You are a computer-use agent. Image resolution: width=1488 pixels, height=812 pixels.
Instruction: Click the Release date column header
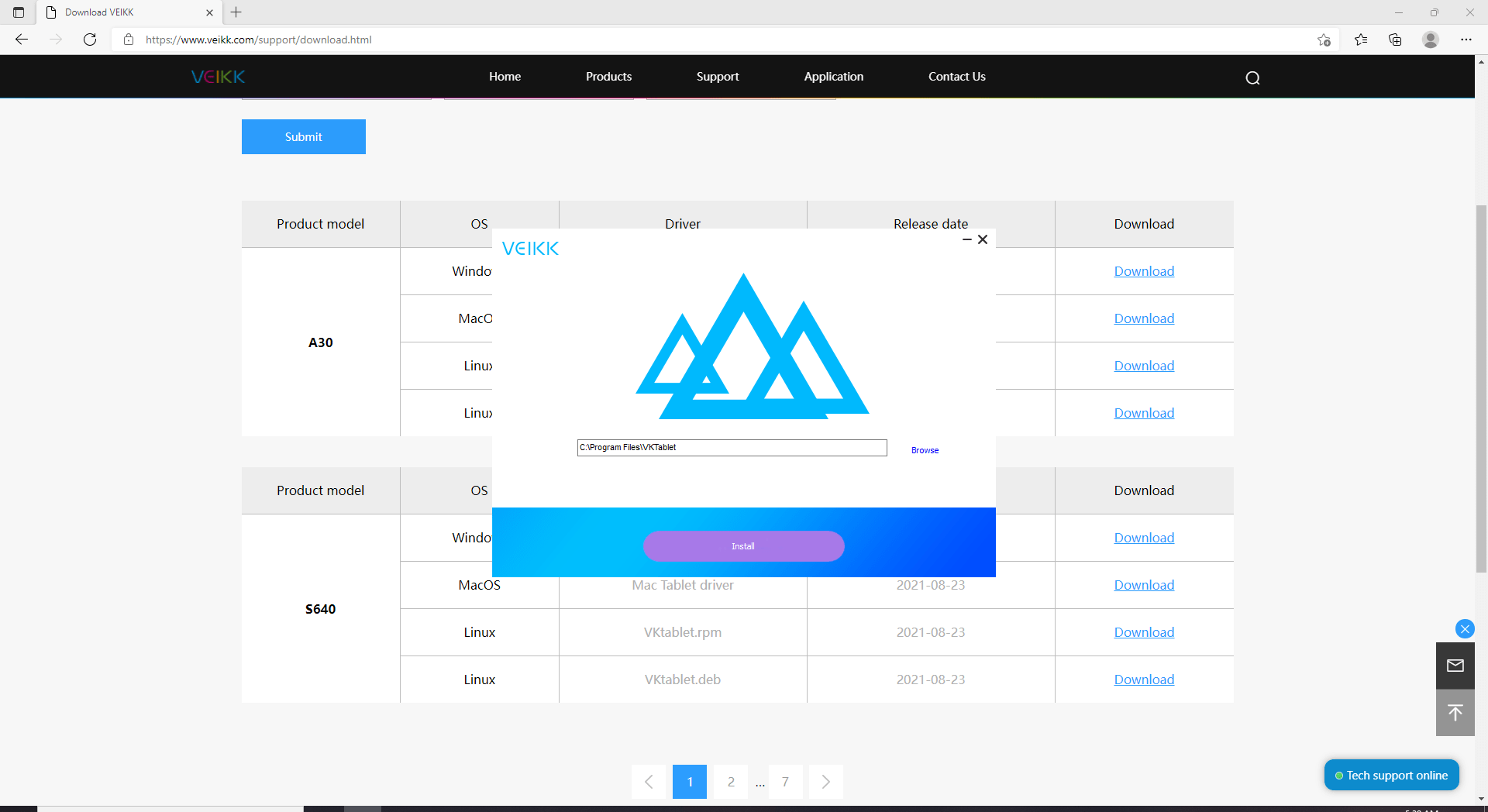point(931,223)
